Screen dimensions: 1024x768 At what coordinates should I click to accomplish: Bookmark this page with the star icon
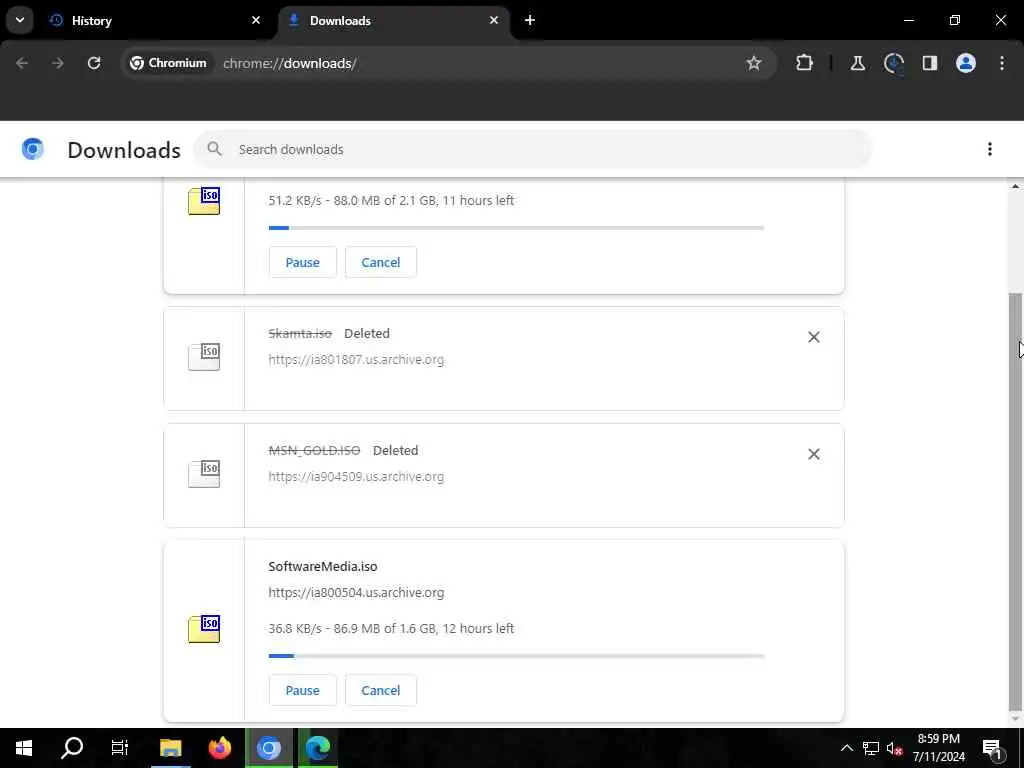coord(754,63)
